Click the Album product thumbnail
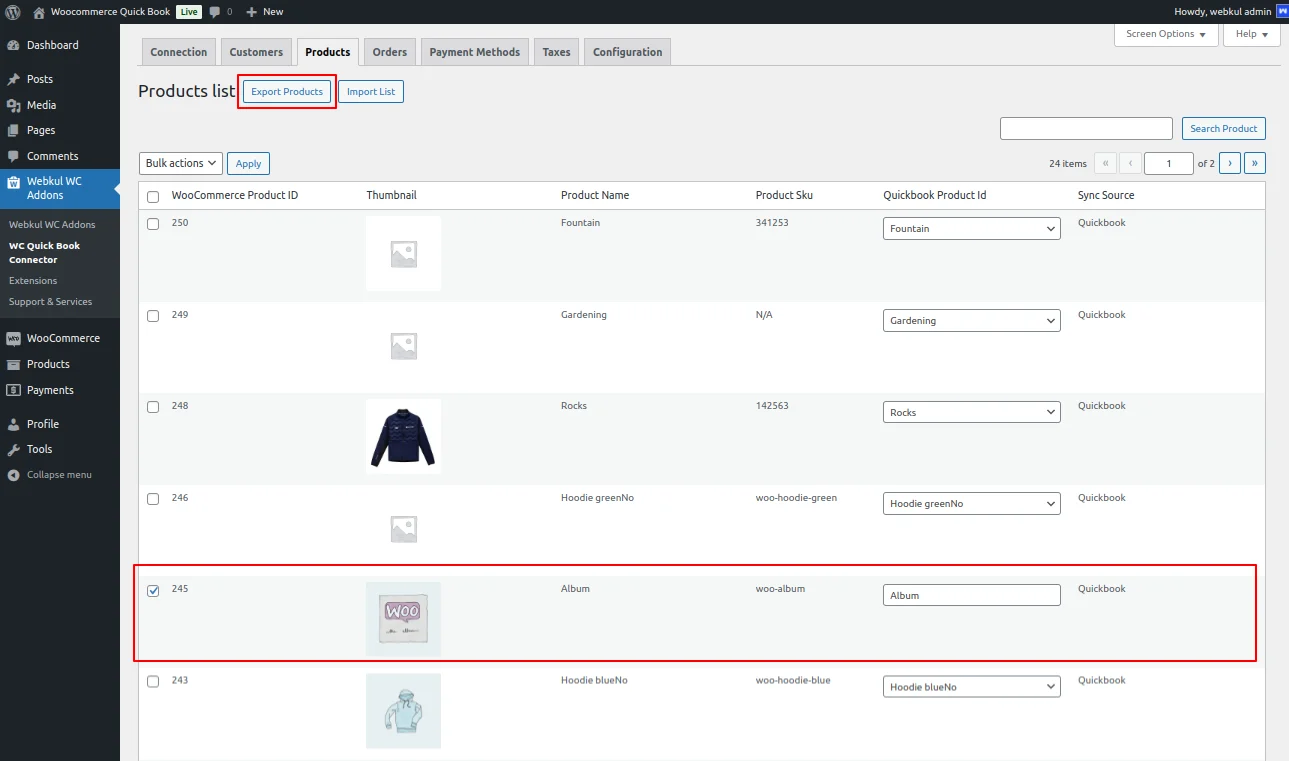1289x761 pixels. [403, 619]
